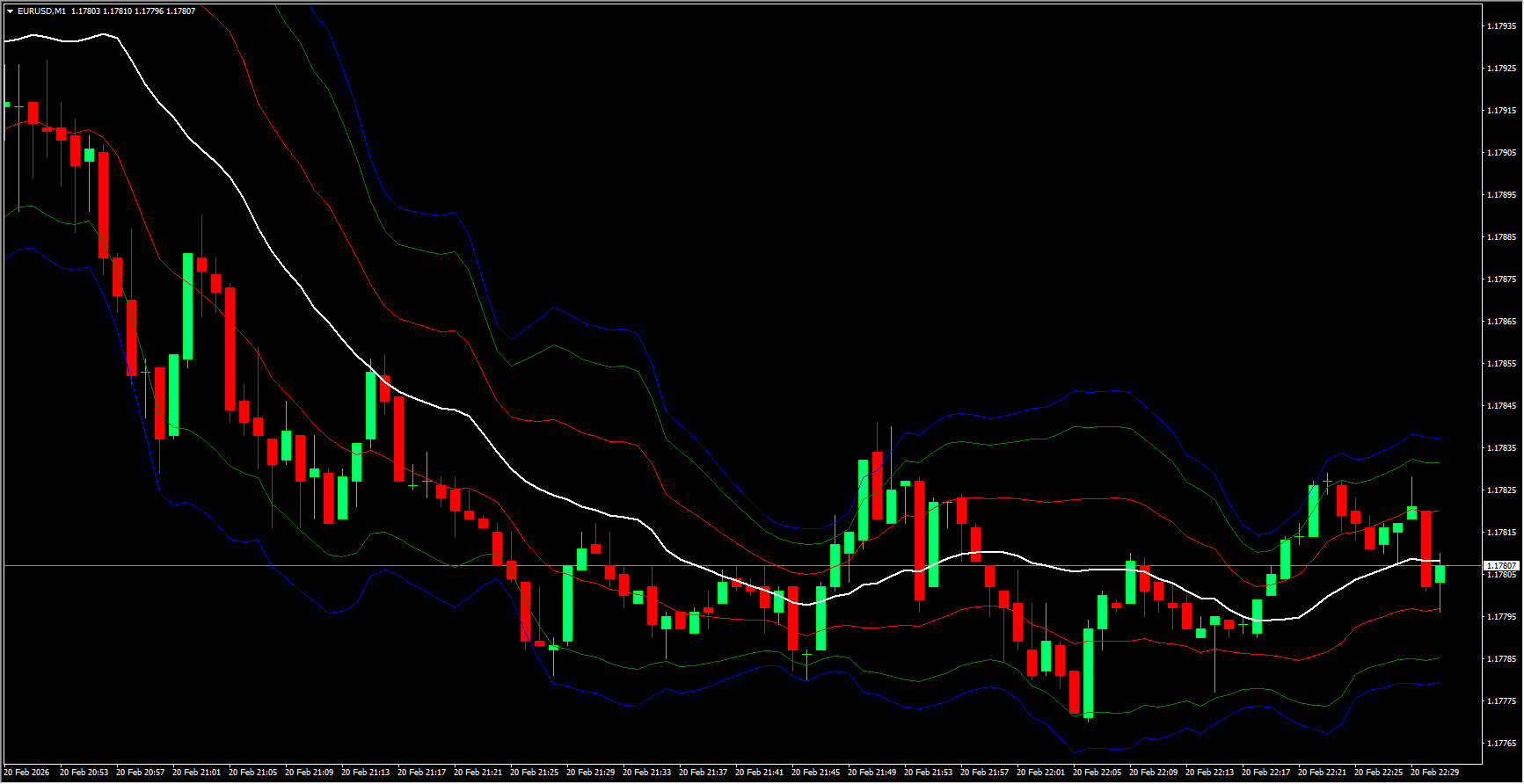This screenshot has height=784, width=1524.
Task: Select the current price label 1.17807
Action: (1501, 566)
